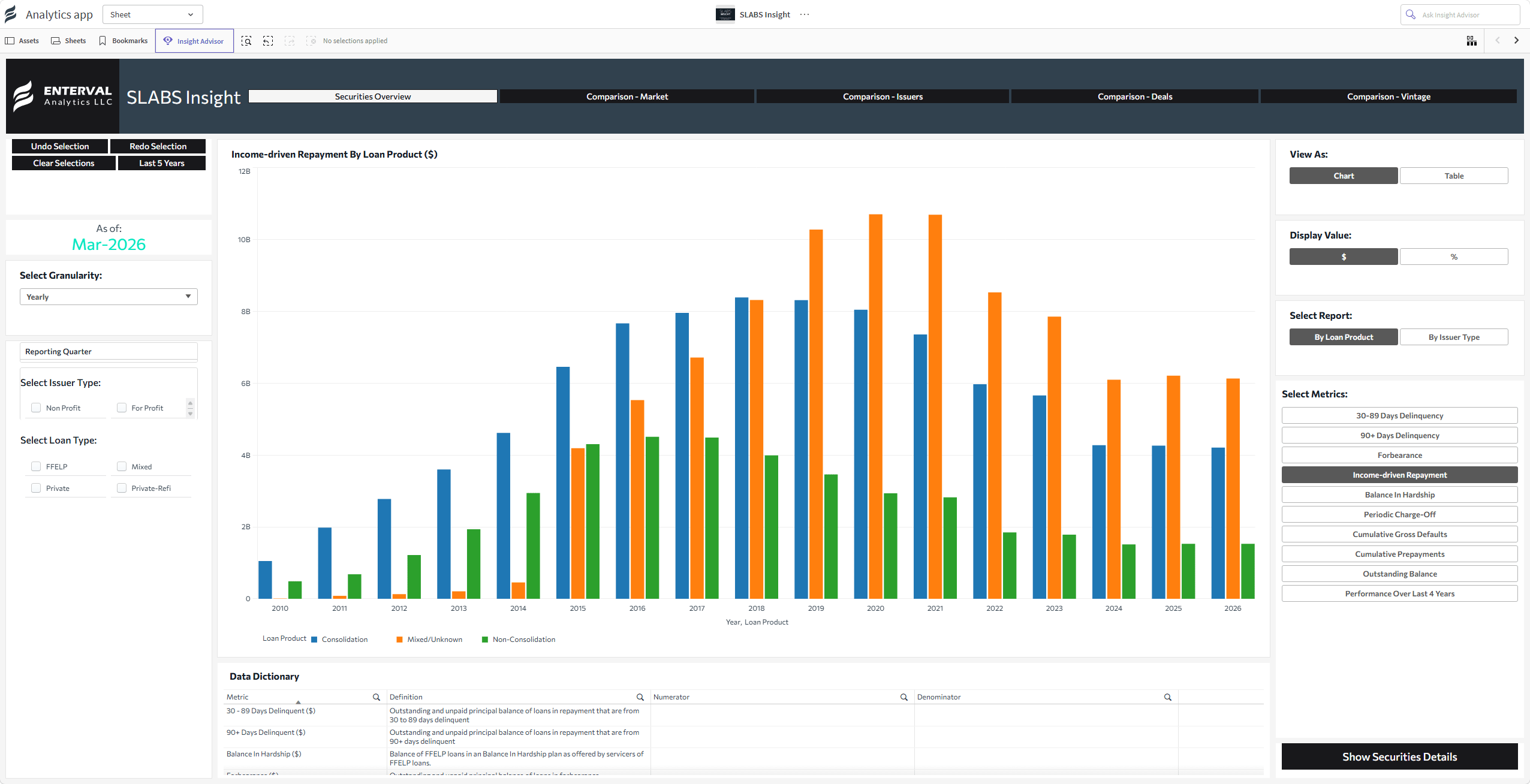Image resolution: width=1530 pixels, height=784 pixels.
Task: Set display value to dollars
Action: click(x=1344, y=257)
